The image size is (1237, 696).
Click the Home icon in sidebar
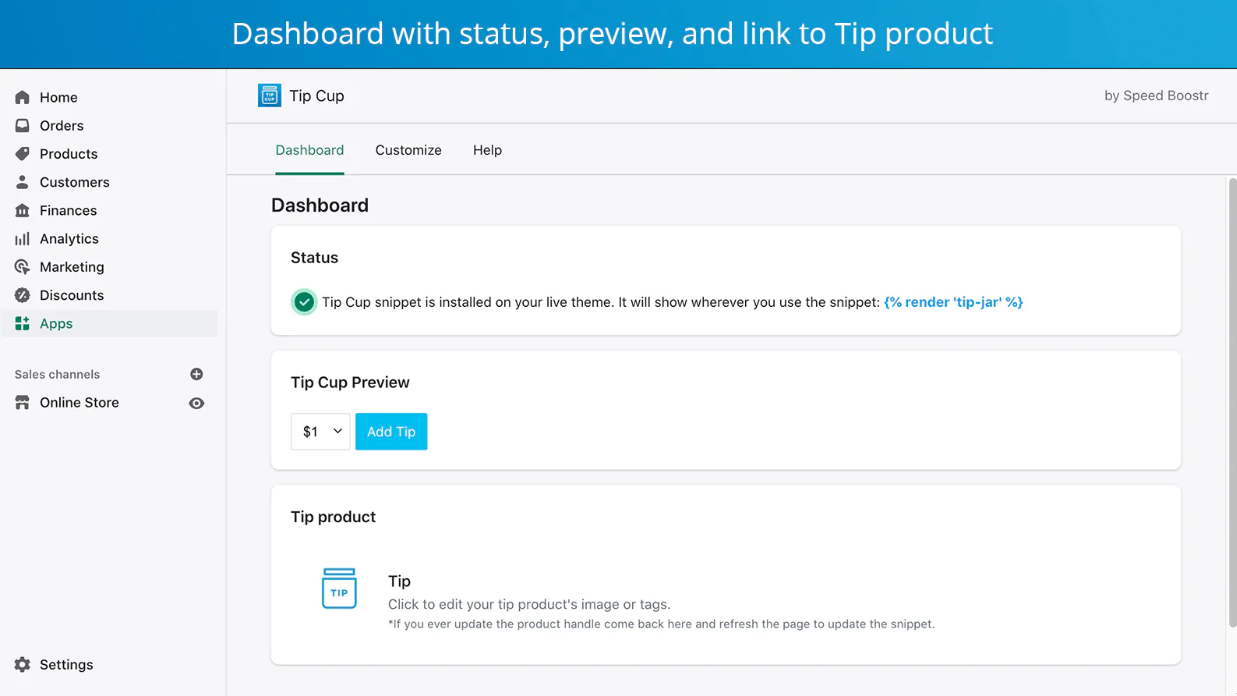tap(22, 97)
